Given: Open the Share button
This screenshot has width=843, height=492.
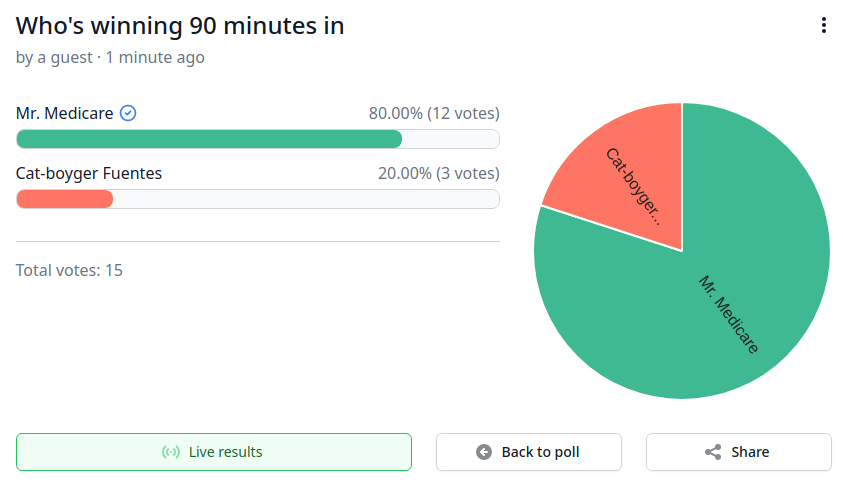Looking at the screenshot, I should [x=739, y=452].
